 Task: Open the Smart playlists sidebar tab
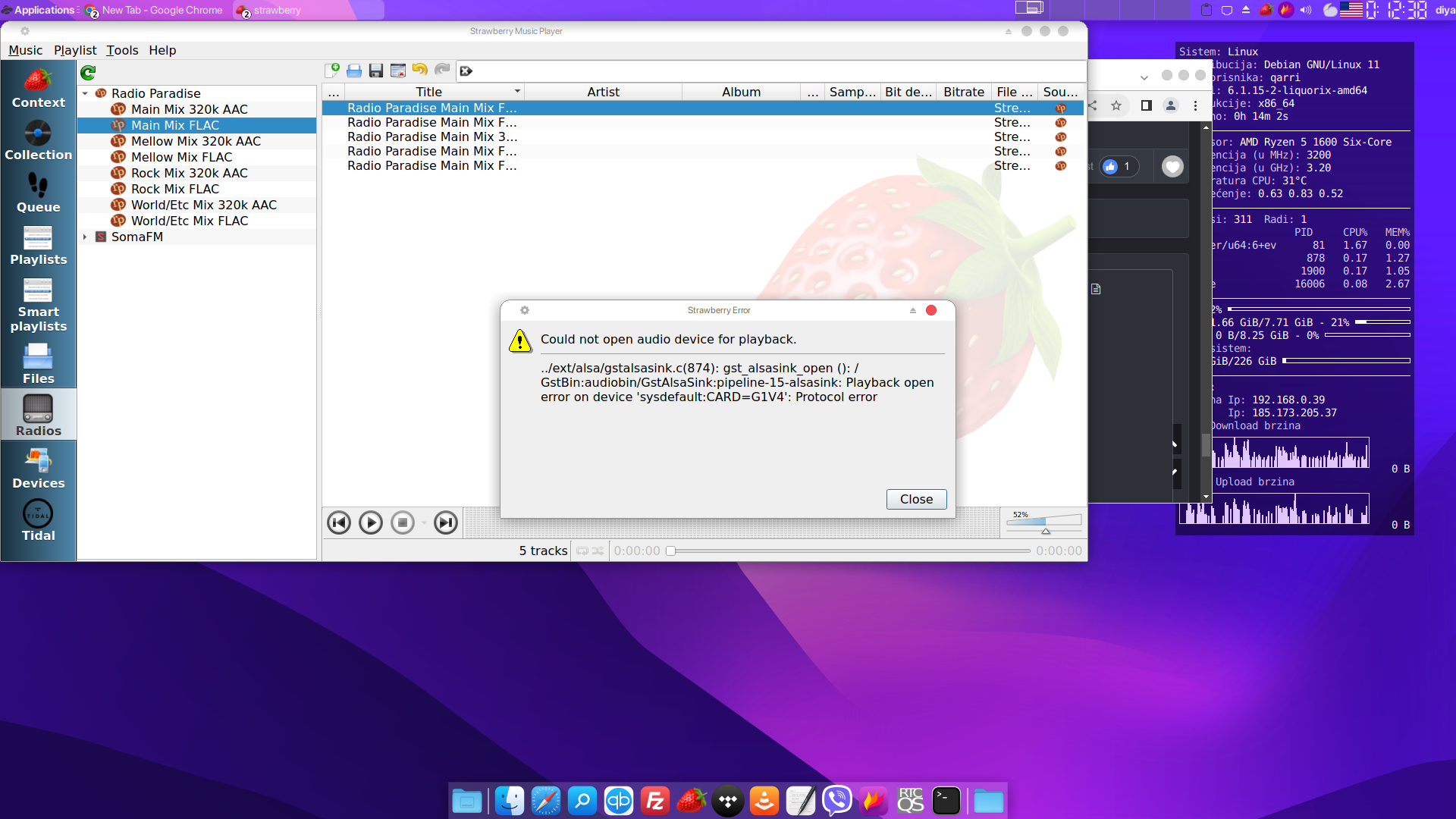pos(38,305)
